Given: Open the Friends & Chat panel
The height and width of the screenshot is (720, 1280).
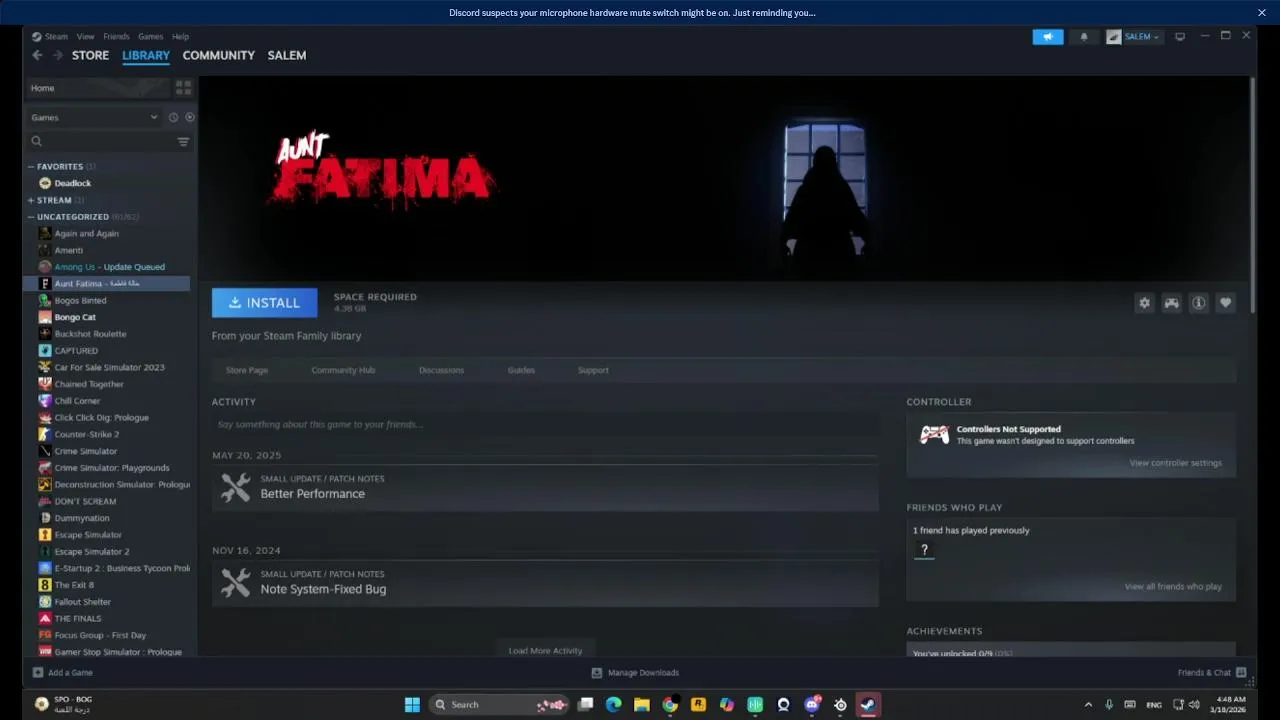Looking at the screenshot, I should tap(1211, 673).
